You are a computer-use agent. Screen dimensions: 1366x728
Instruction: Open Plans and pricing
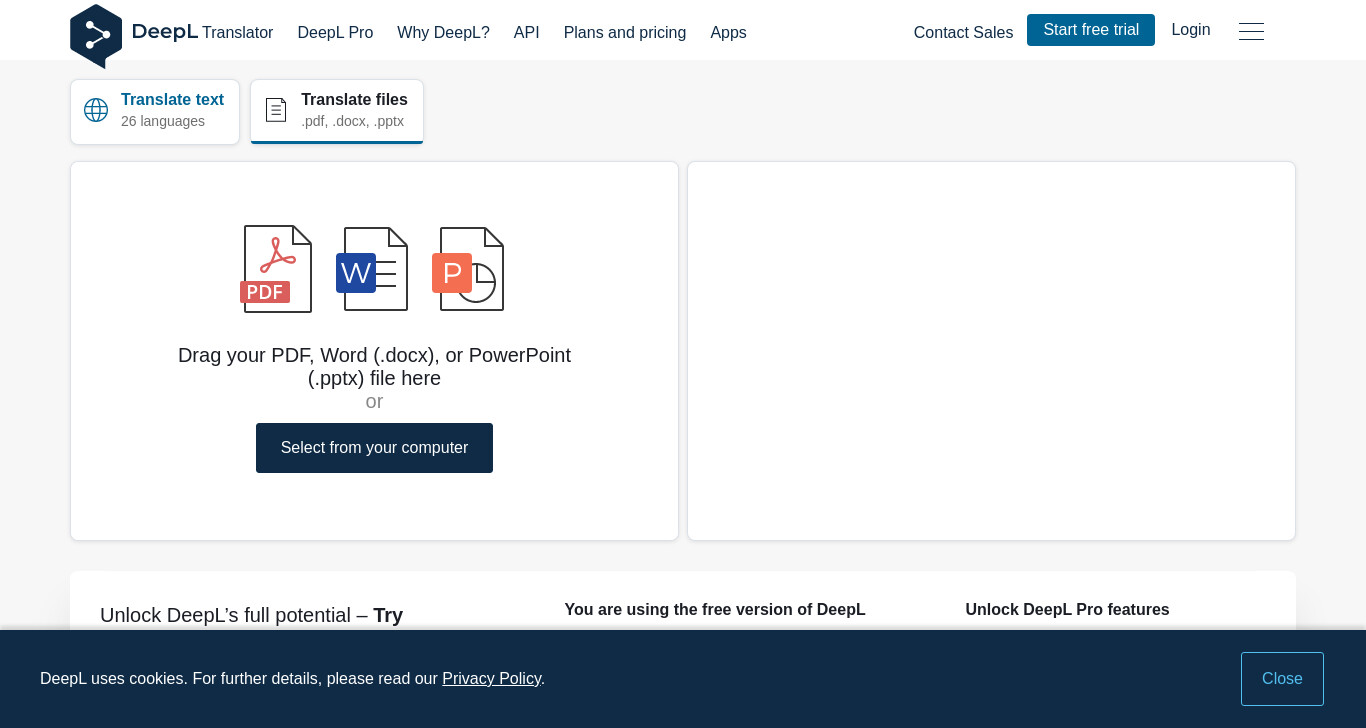pos(625,33)
